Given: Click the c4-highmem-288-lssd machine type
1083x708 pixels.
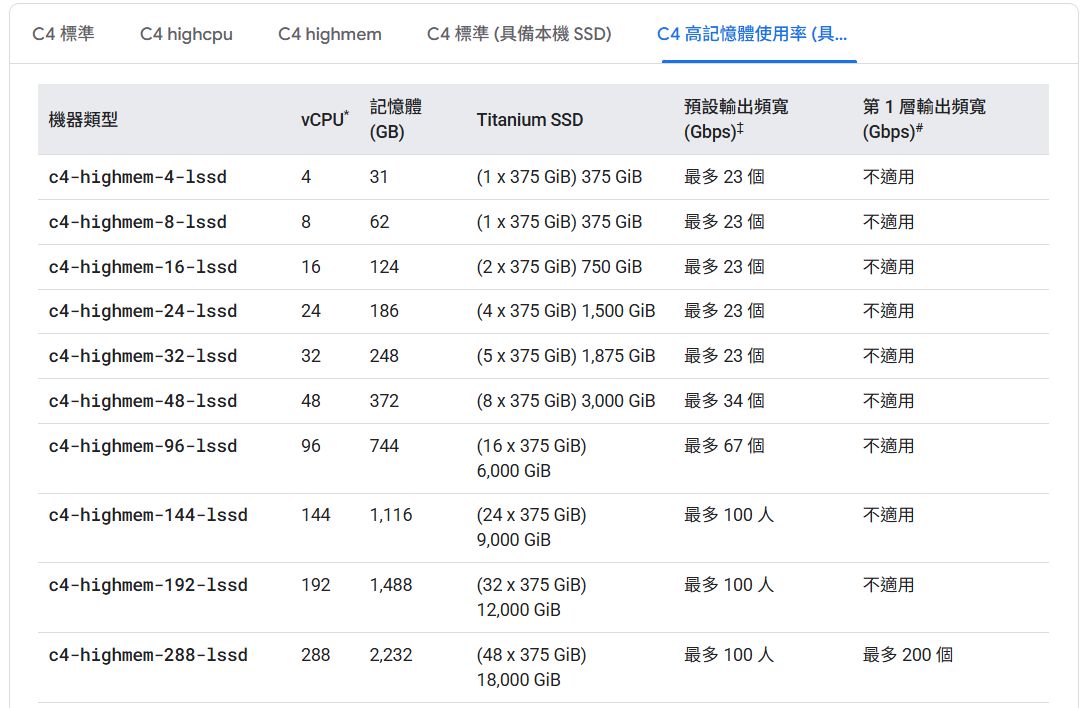Looking at the screenshot, I should coord(148,655).
